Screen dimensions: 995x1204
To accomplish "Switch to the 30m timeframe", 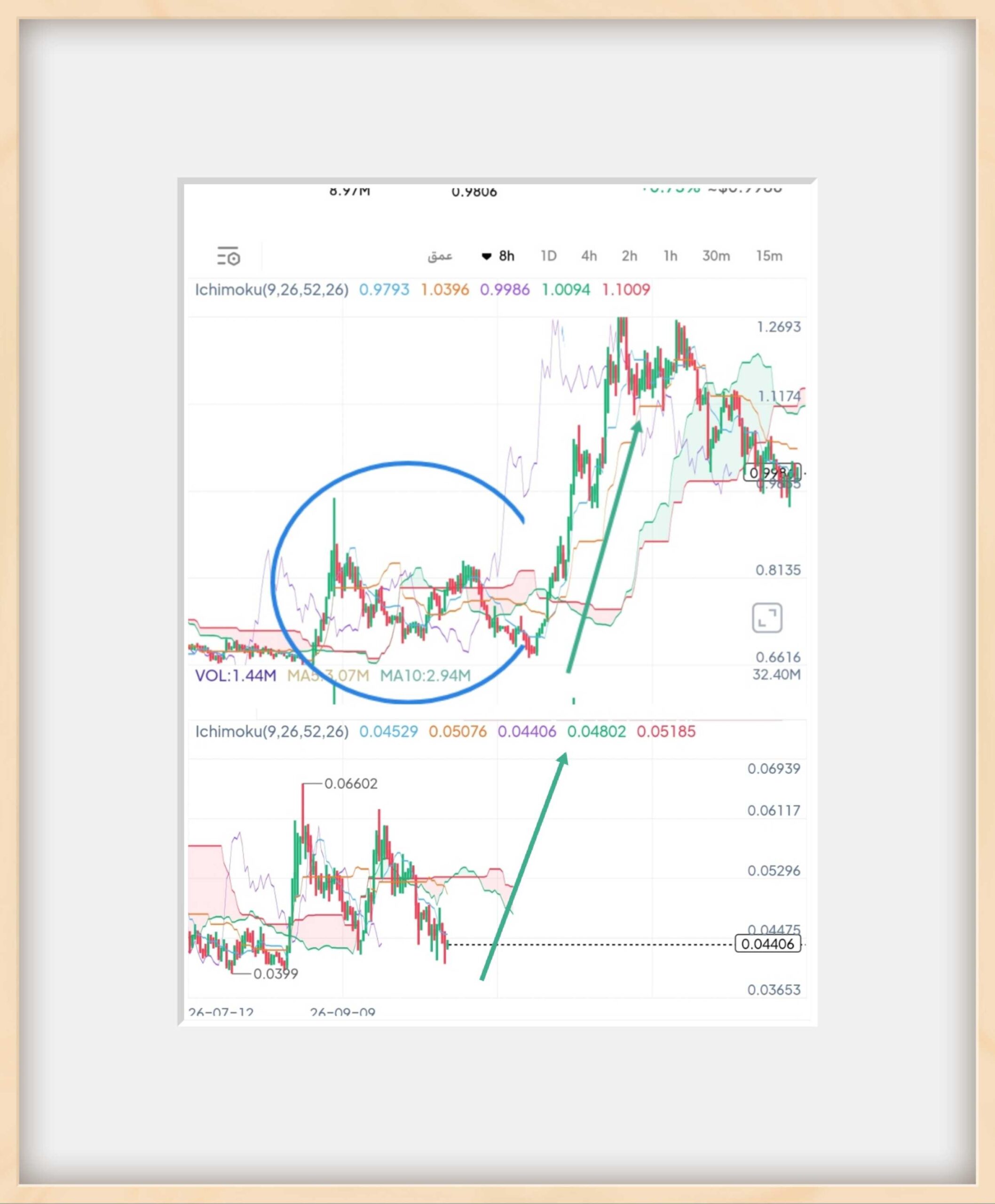I will [x=717, y=256].
